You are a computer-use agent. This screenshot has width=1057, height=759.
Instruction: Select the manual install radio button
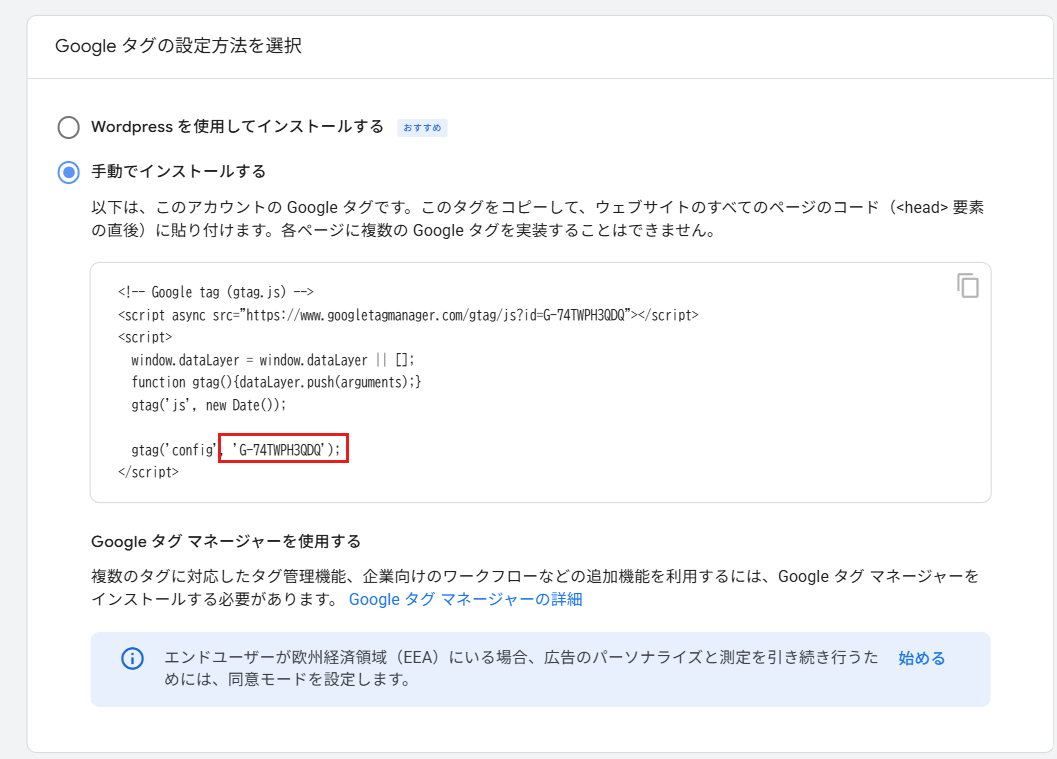tap(68, 172)
